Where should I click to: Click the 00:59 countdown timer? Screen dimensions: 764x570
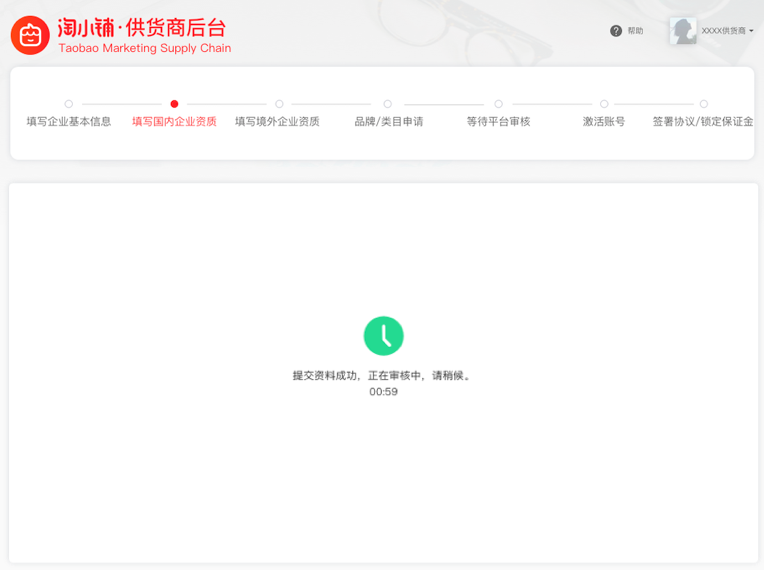383,392
